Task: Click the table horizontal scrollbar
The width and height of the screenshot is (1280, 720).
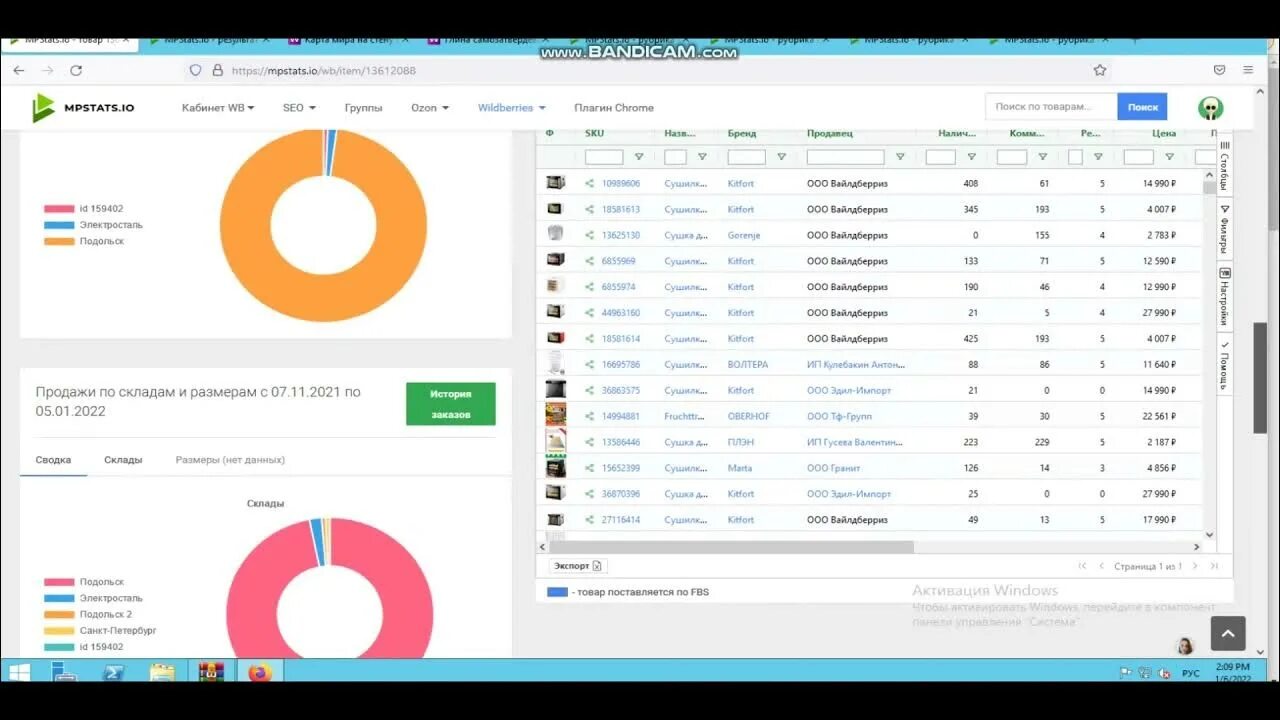Action: [730, 547]
